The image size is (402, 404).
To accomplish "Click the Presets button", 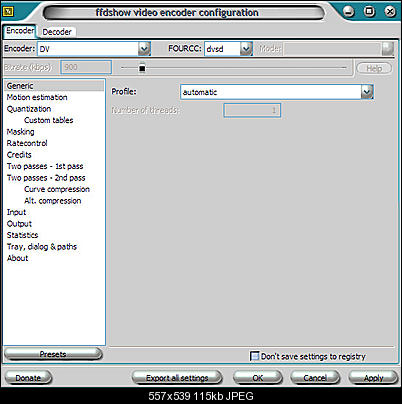I will point(53,354).
